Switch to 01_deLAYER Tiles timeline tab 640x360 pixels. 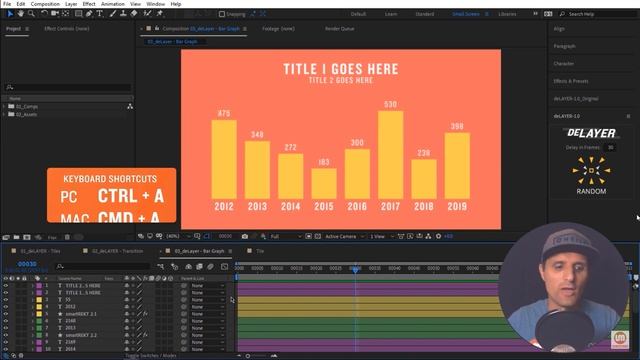[40, 251]
